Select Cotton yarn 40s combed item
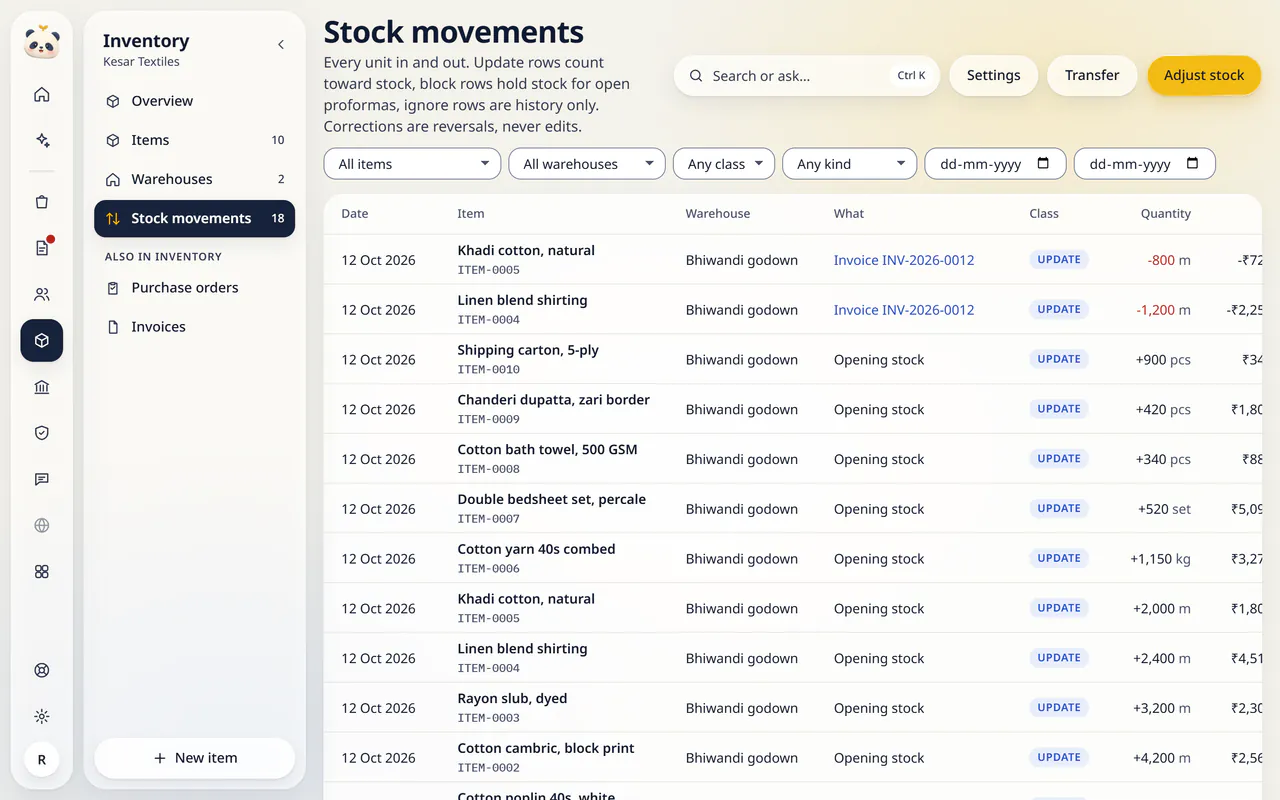The height and width of the screenshot is (800, 1280). point(536,549)
